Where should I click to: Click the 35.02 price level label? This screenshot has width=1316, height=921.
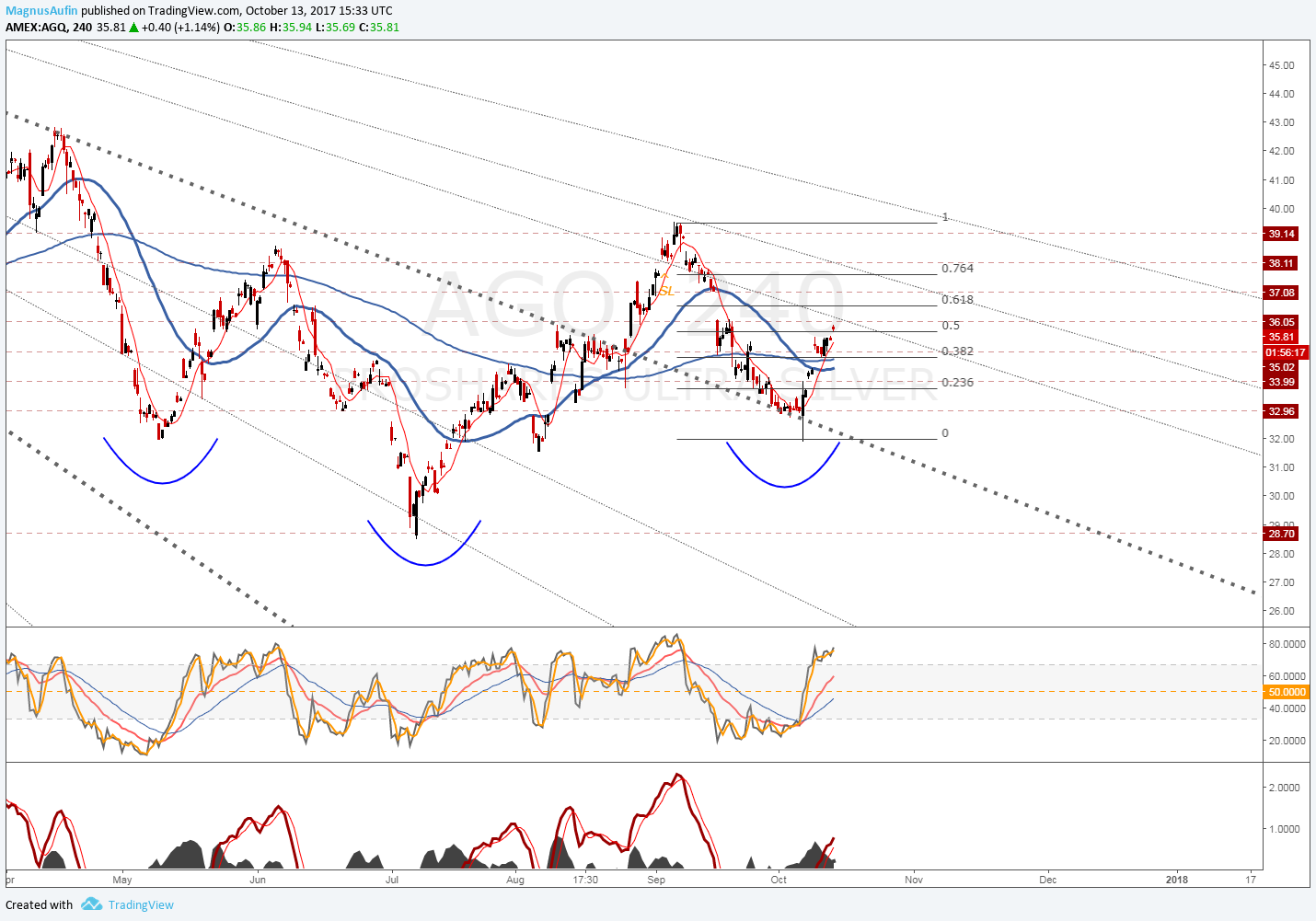pos(1282,367)
